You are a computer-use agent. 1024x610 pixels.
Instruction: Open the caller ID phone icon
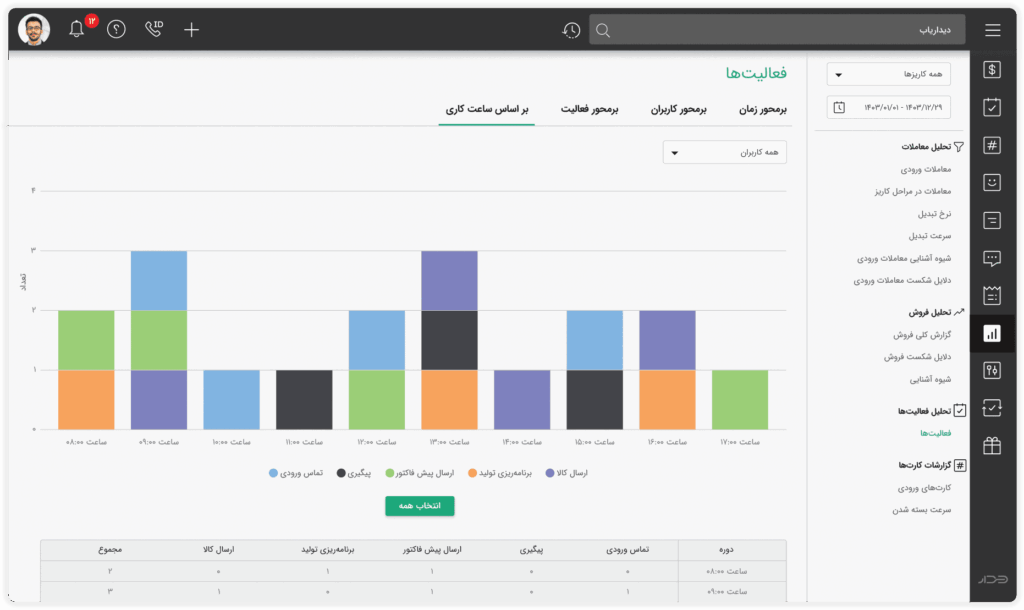pos(155,29)
